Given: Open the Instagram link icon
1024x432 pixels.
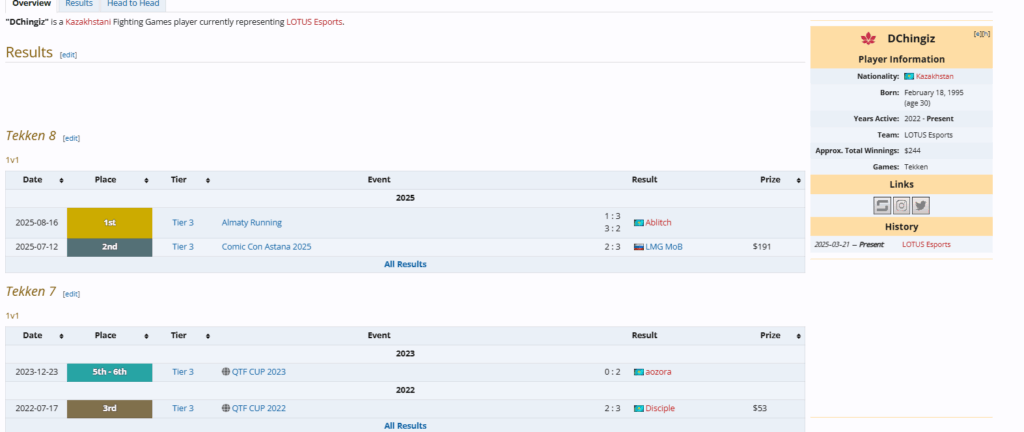Looking at the screenshot, I should point(901,205).
